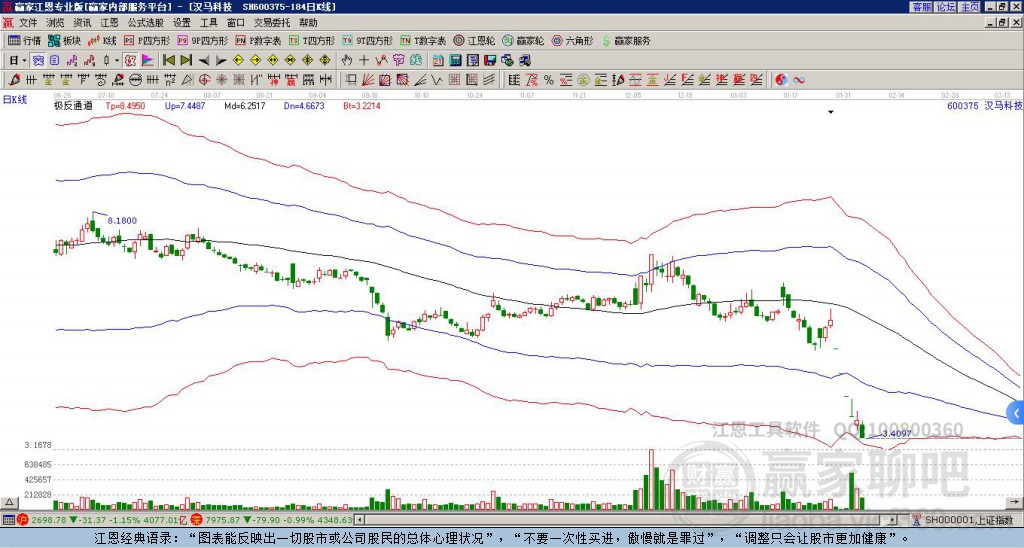Open the 帮助 menu
The image size is (1024, 548).
(x=308, y=23)
